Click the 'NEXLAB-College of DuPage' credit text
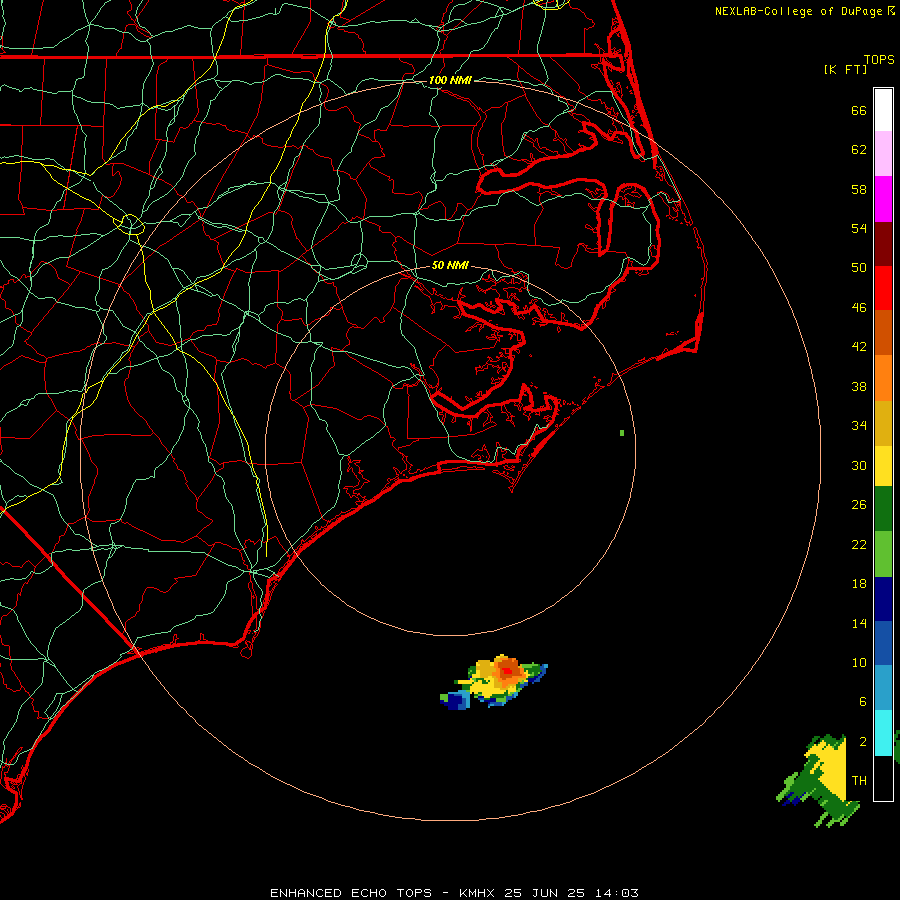Image resolution: width=900 pixels, height=900 pixels. coord(798,11)
